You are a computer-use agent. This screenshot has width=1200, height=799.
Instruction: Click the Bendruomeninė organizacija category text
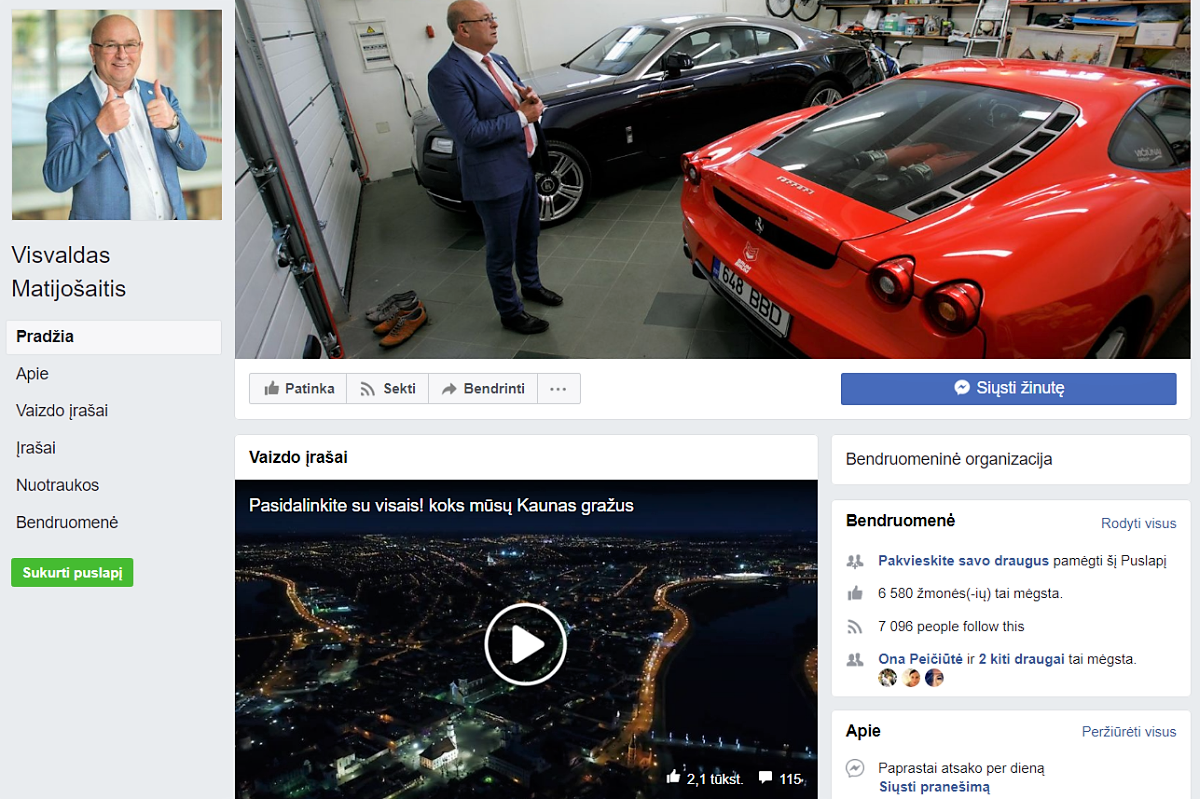point(949,459)
